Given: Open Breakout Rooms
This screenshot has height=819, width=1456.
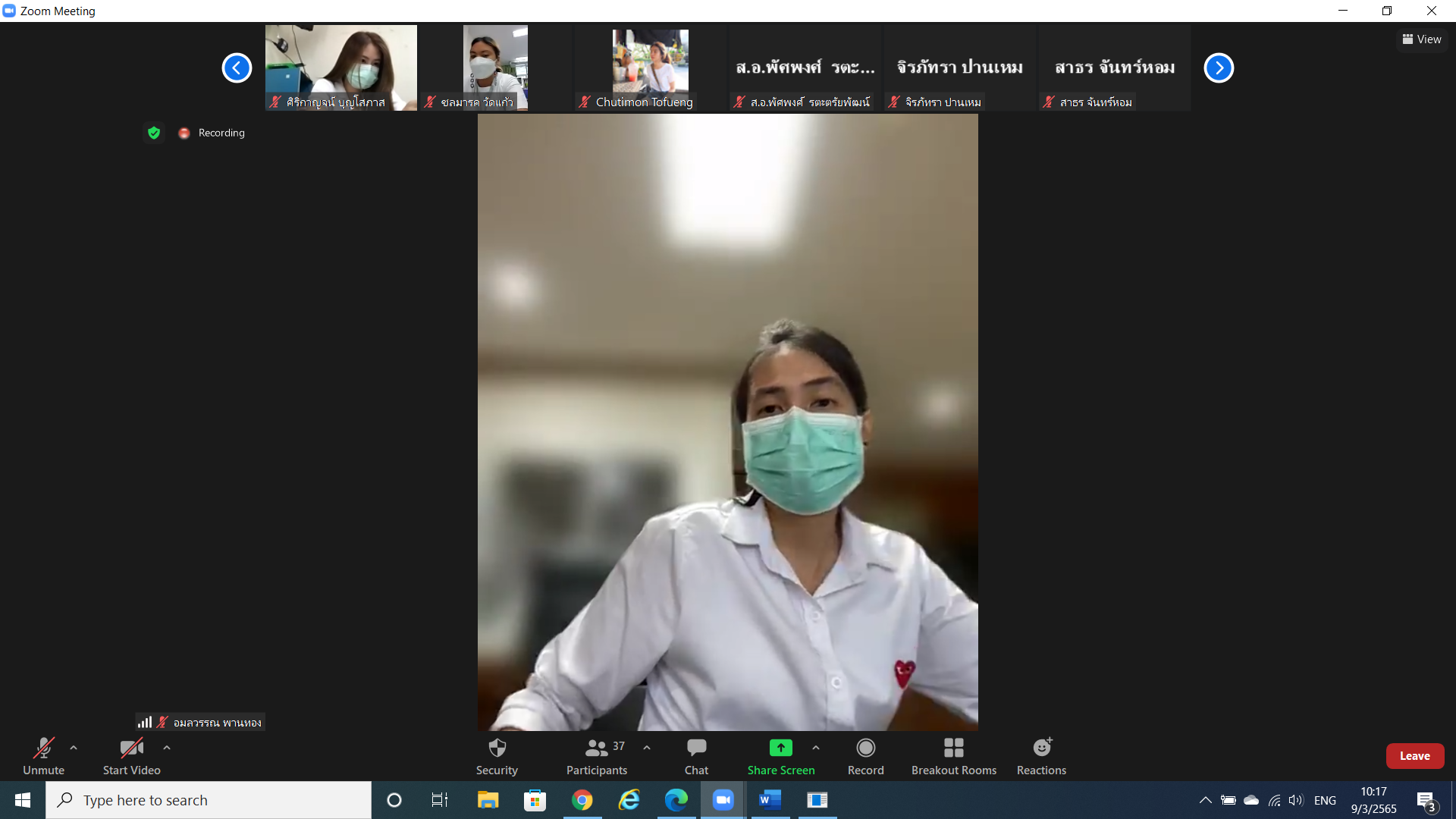Looking at the screenshot, I should pyautogui.click(x=953, y=756).
